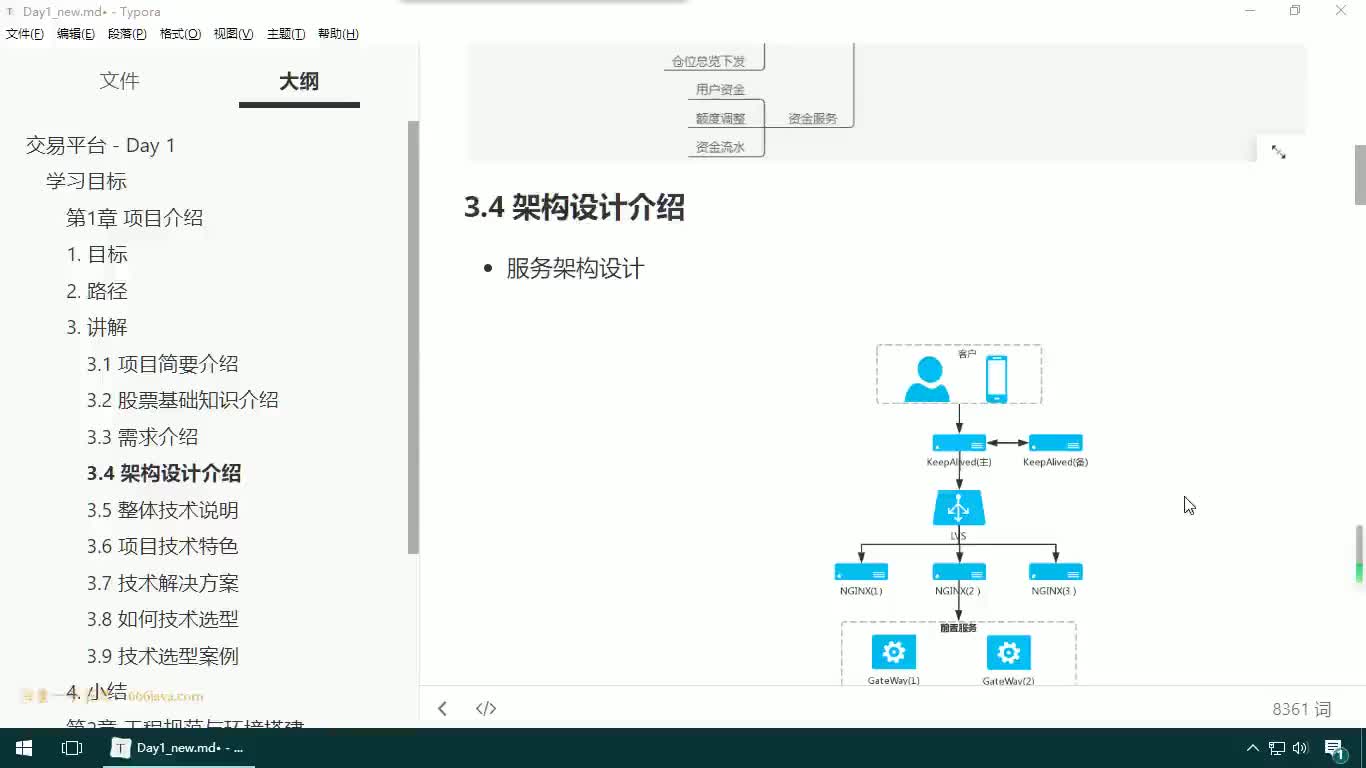Select outline entry 第1章 项目介绍

(x=134, y=218)
